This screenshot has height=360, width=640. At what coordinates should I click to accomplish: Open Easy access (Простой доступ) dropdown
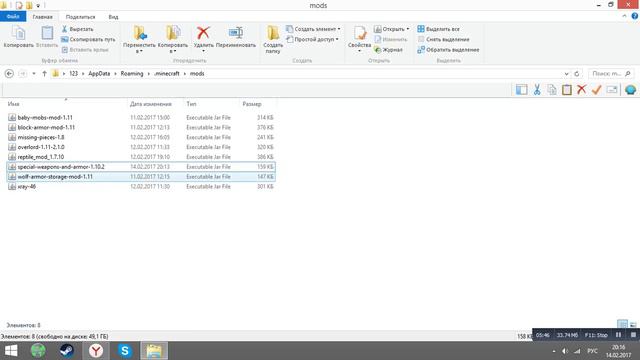click(x=313, y=40)
